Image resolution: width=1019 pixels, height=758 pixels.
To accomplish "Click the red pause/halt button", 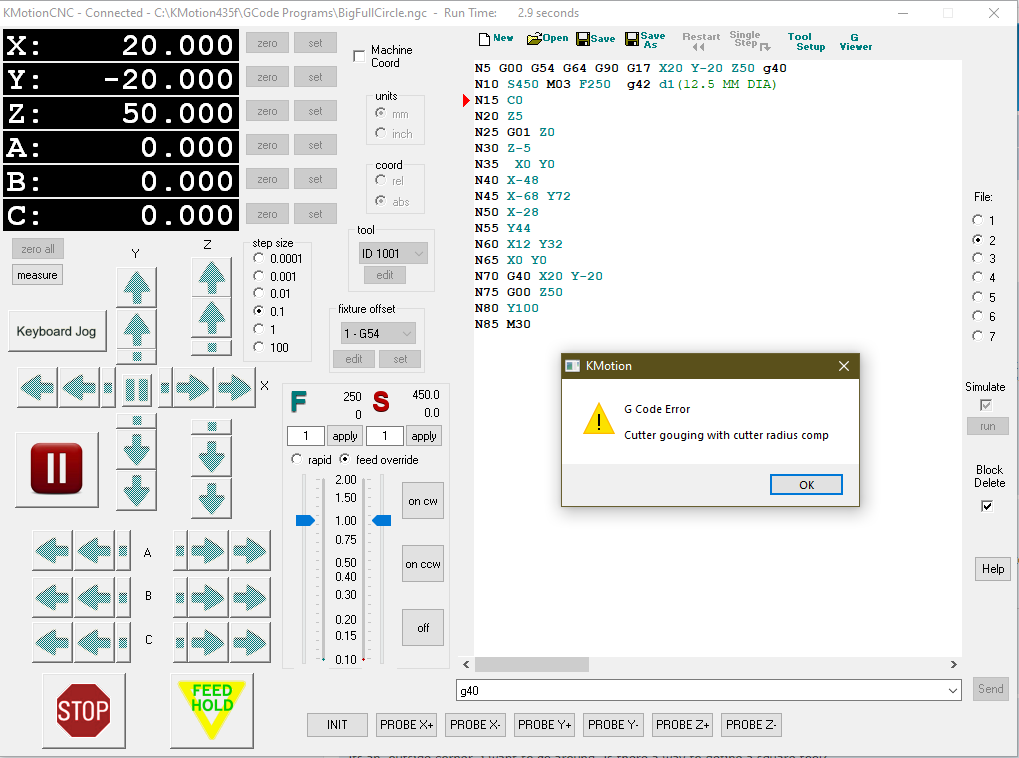I will [57, 469].
